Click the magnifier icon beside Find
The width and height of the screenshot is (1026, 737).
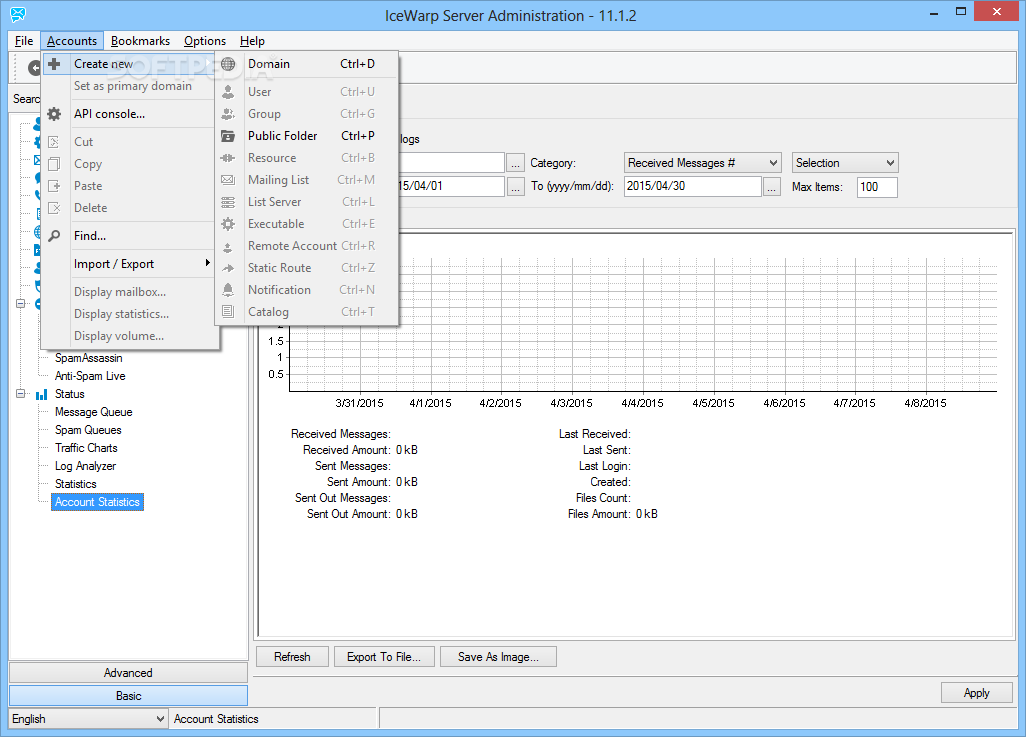(54, 236)
